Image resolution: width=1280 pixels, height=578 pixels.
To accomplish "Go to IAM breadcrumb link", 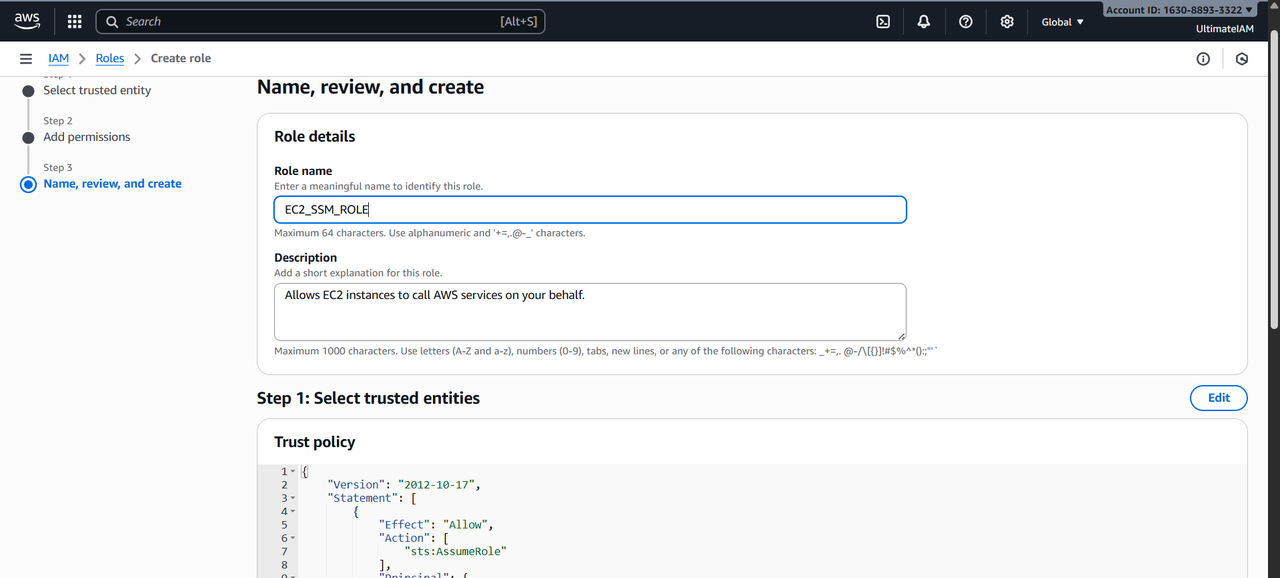I will coord(58,59).
